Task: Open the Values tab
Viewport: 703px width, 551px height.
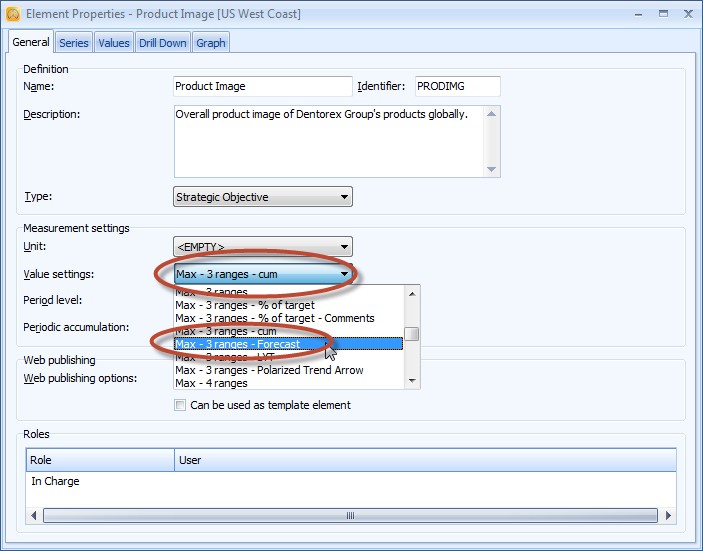Action: (113, 43)
